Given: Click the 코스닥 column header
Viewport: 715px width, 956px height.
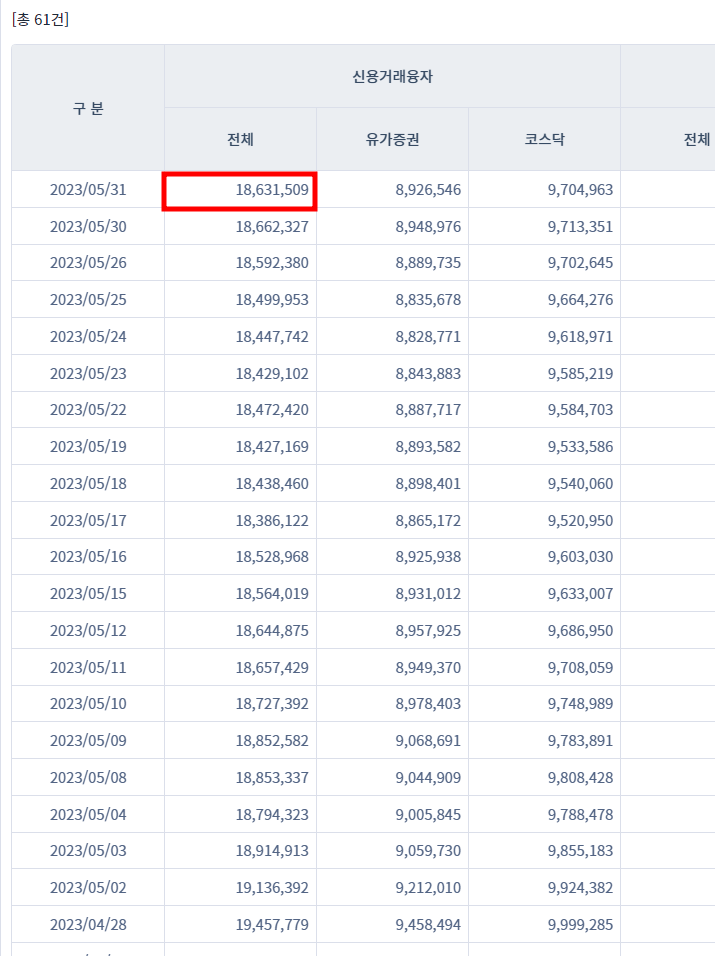Looking at the screenshot, I should (x=544, y=140).
